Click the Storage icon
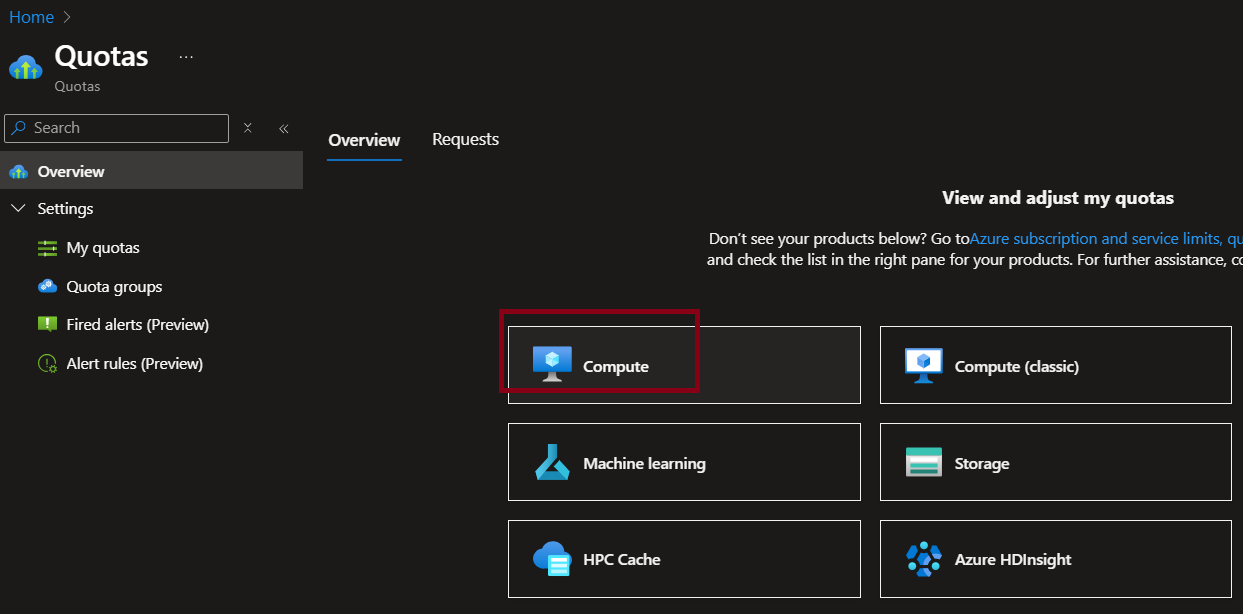This screenshot has width=1243, height=614. click(x=924, y=463)
